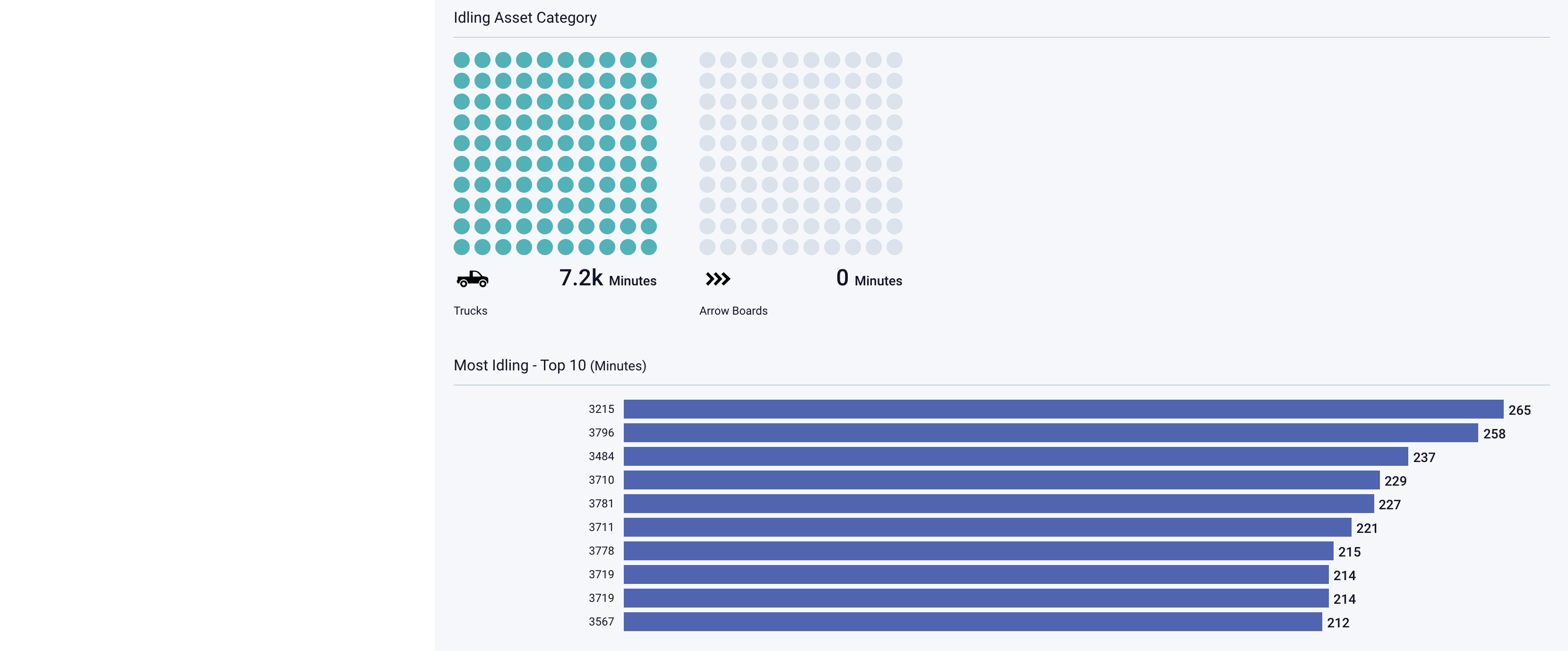Click the gray dot grid for Arrow Boards
Screen dimensions: 1568x651
pyautogui.click(x=801, y=154)
